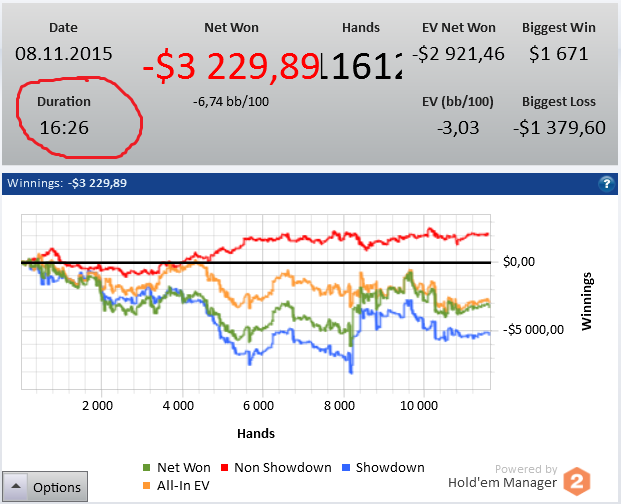The image size is (621, 504).
Task: Click the vertical Winnings axis title
Action: (587, 301)
